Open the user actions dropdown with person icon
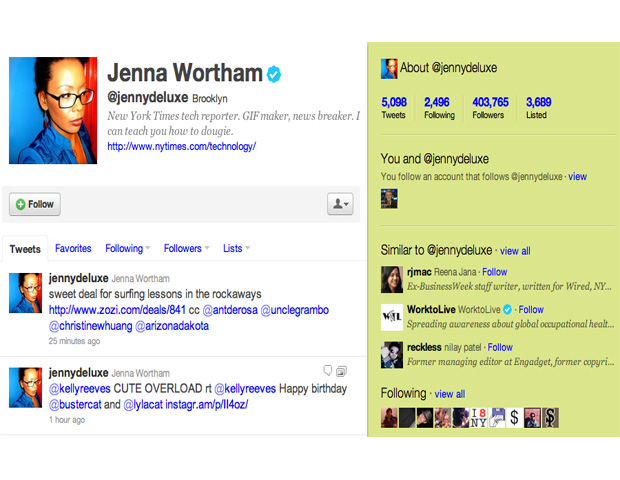The height and width of the screenshot is (480, 620). 340,204
